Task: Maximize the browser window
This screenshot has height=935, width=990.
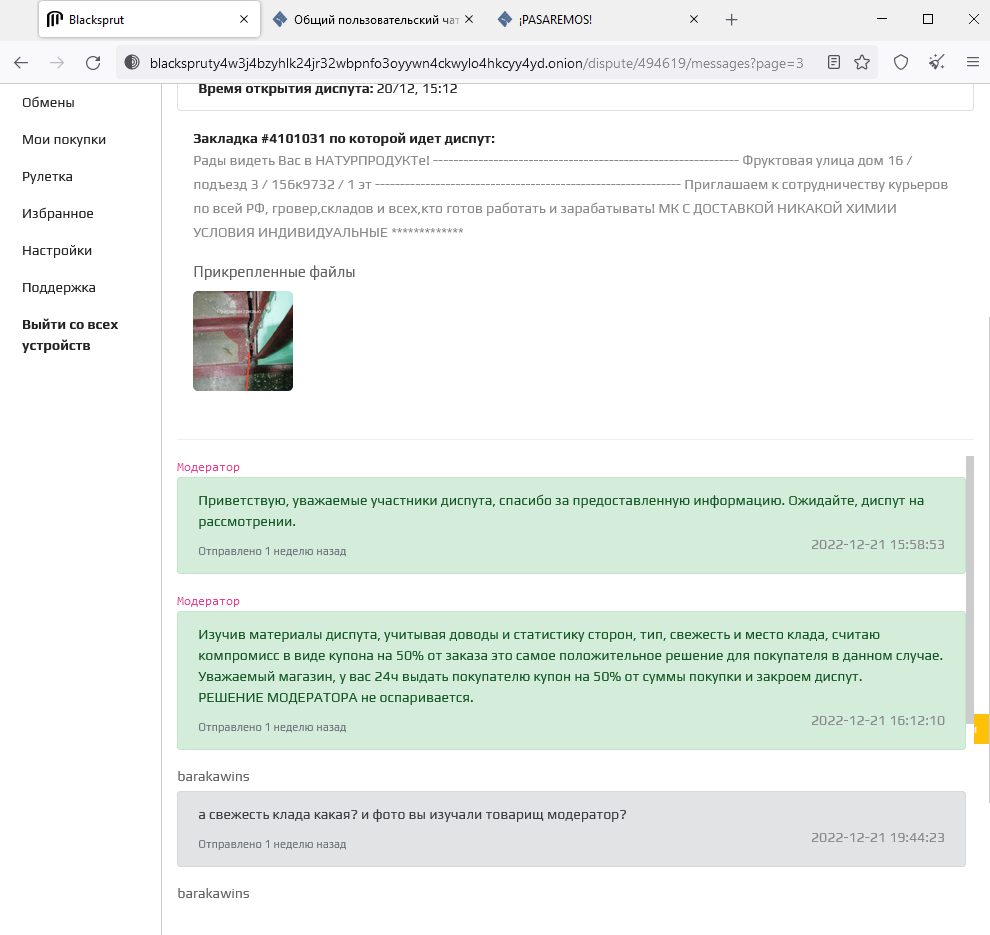Action: click(927, 19)
